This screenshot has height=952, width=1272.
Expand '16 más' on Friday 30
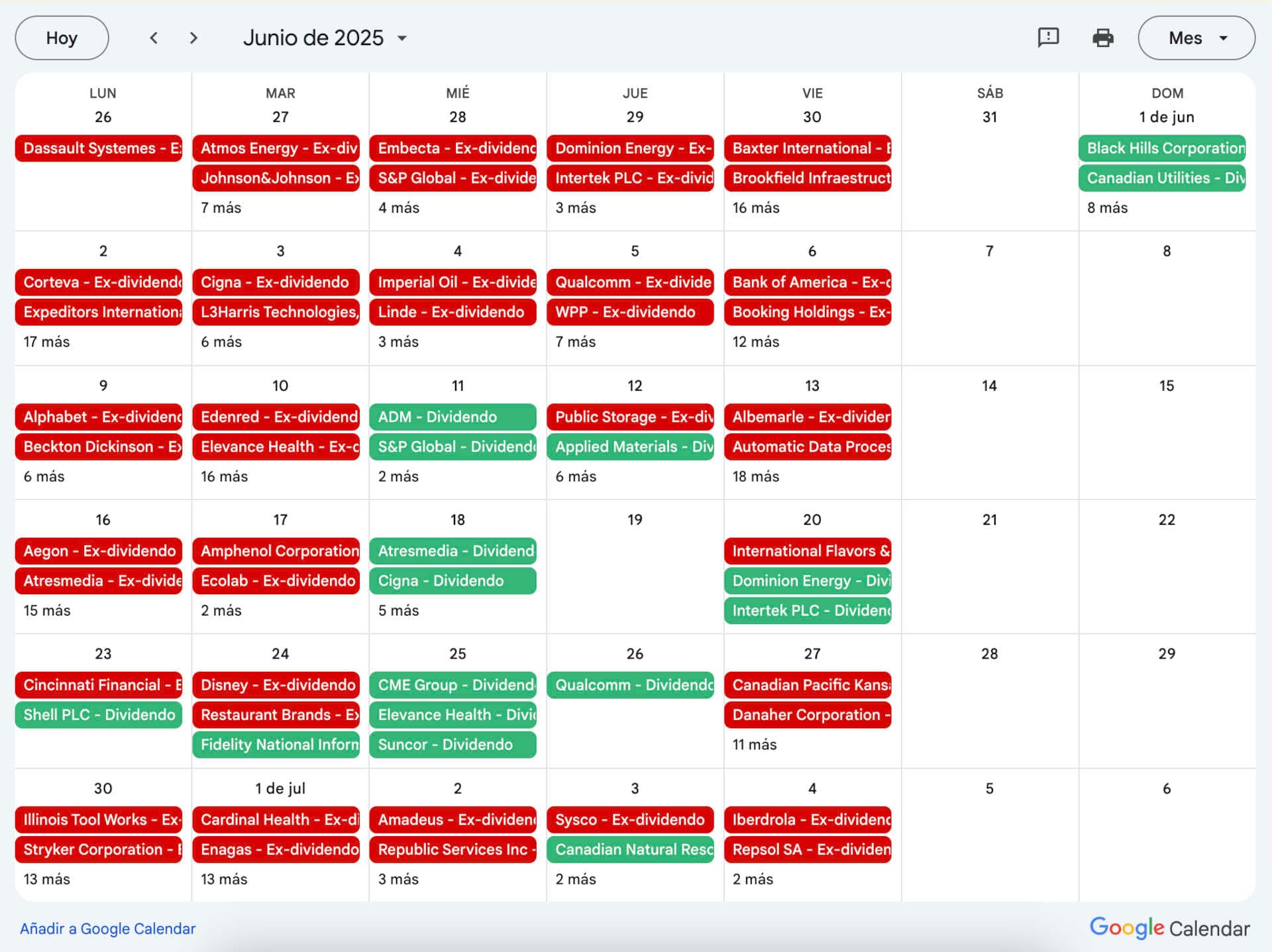pyautogui.click(x=756, y=207)
